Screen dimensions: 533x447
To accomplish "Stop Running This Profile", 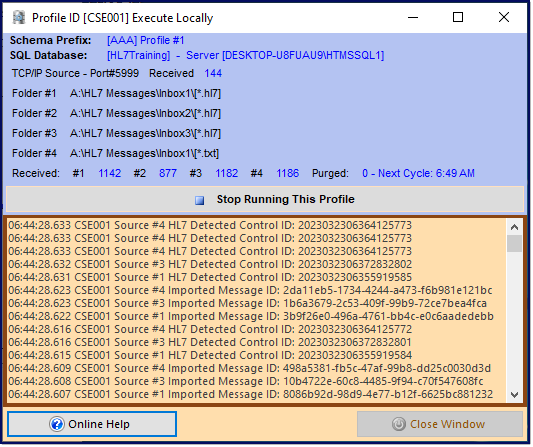I will (265, 200).
